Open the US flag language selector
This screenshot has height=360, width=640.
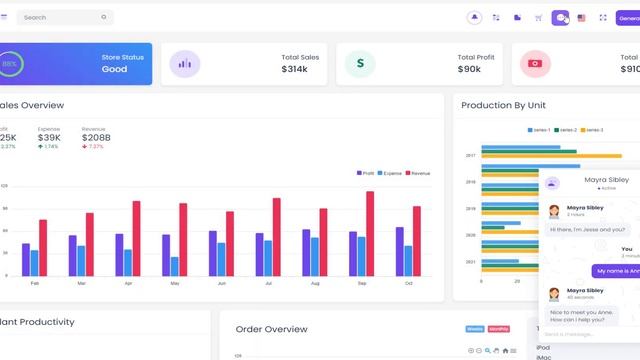point(581,18)
